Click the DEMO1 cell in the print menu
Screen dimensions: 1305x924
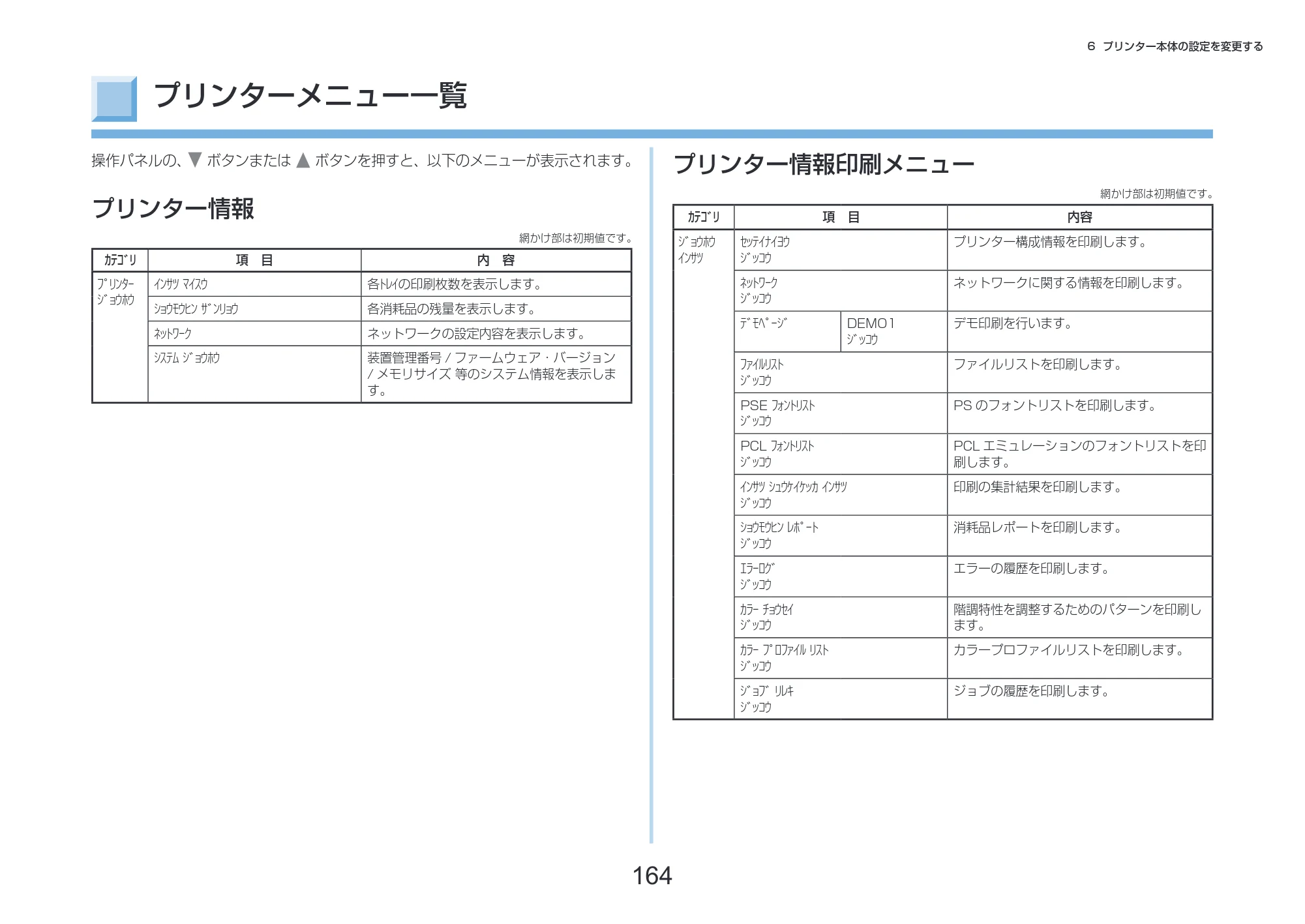point(894,331)
